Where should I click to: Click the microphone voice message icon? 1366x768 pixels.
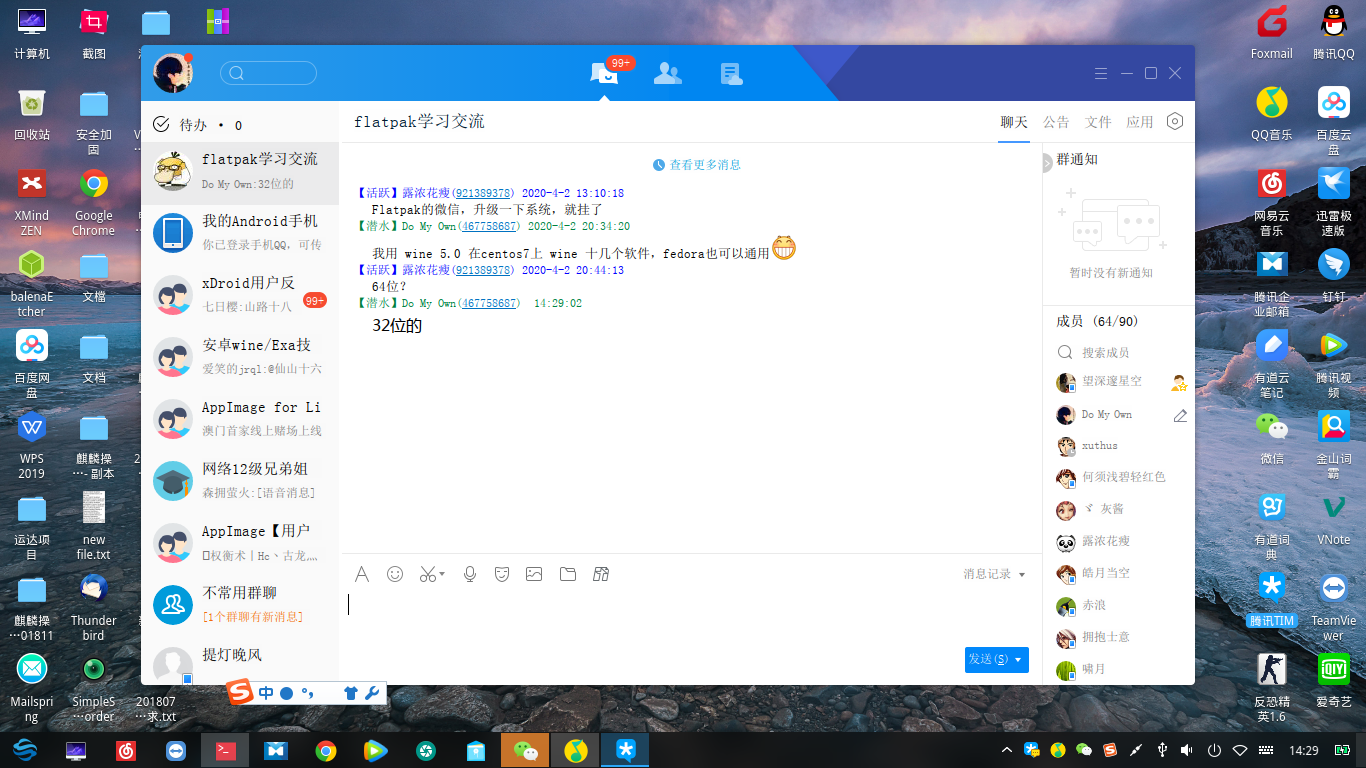(x=469, y=574)
